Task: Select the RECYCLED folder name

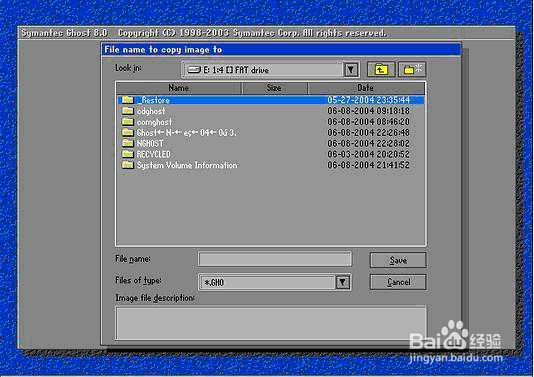Action: [x=154, y=154]
